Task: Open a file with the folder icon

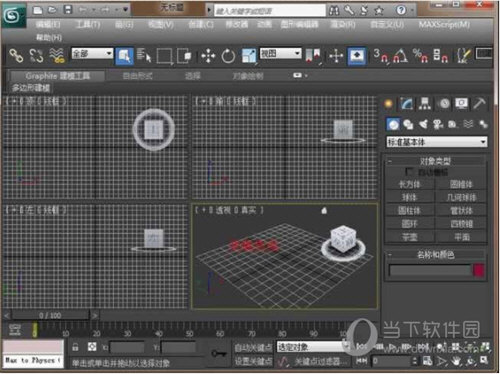Action: point(52,10)
